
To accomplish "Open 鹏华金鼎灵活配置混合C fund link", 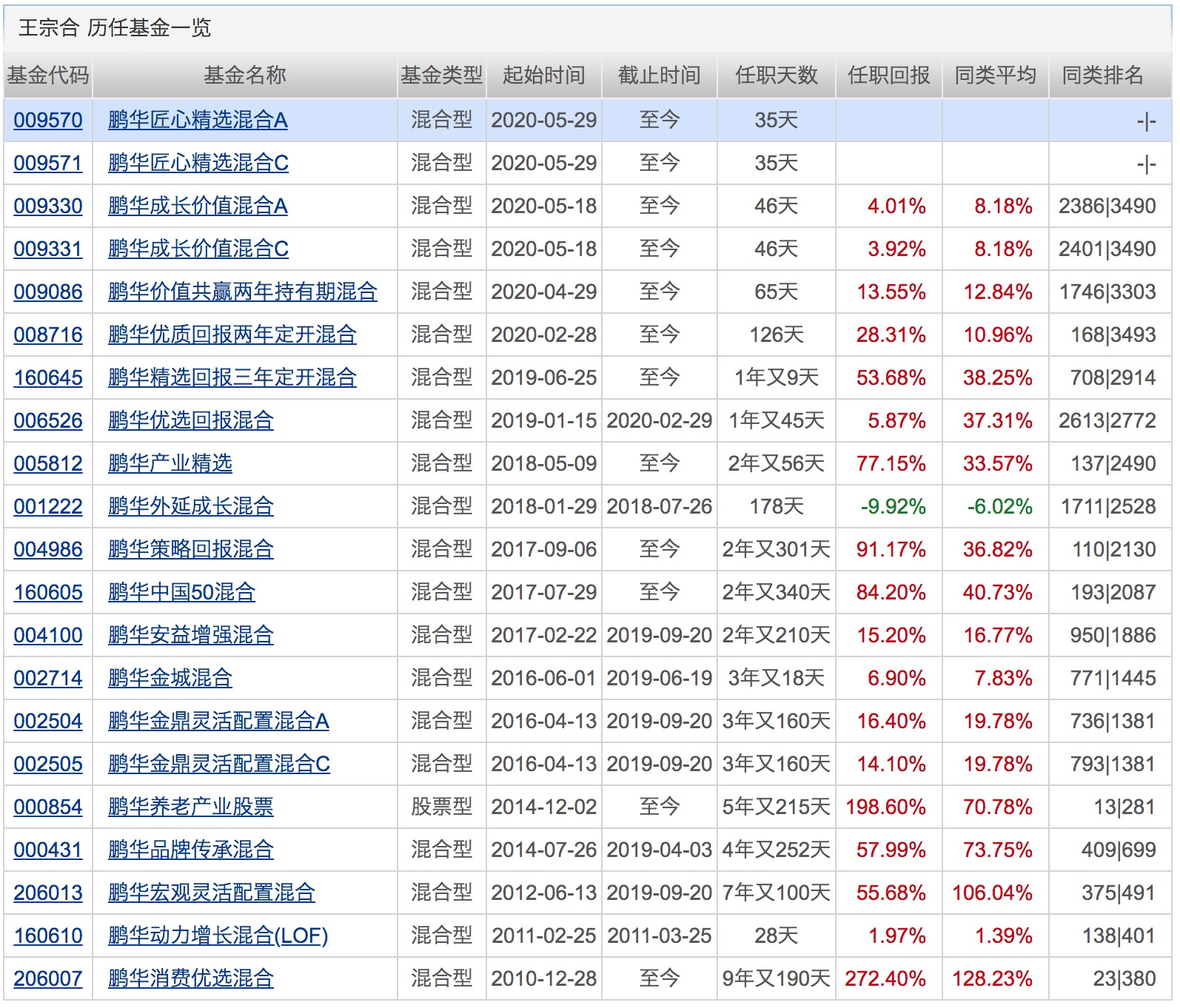I will coord(219,764).
